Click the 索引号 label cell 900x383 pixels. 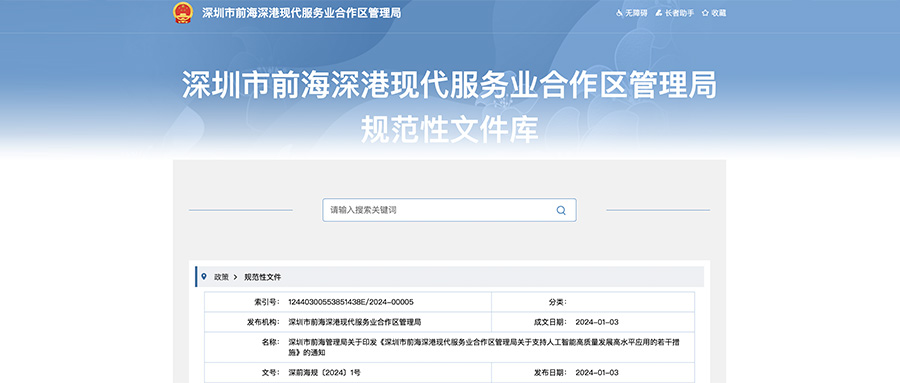(266, 302)
